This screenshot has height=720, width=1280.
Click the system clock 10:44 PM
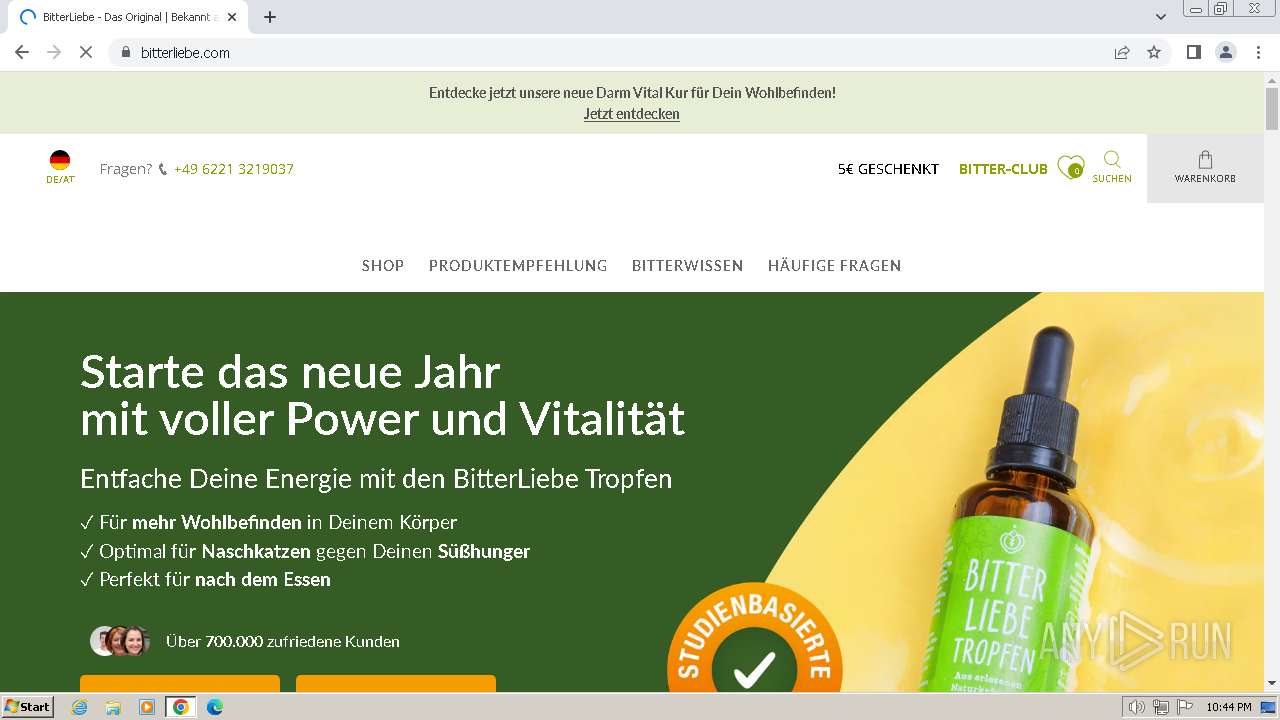(x=1228, y=707)
